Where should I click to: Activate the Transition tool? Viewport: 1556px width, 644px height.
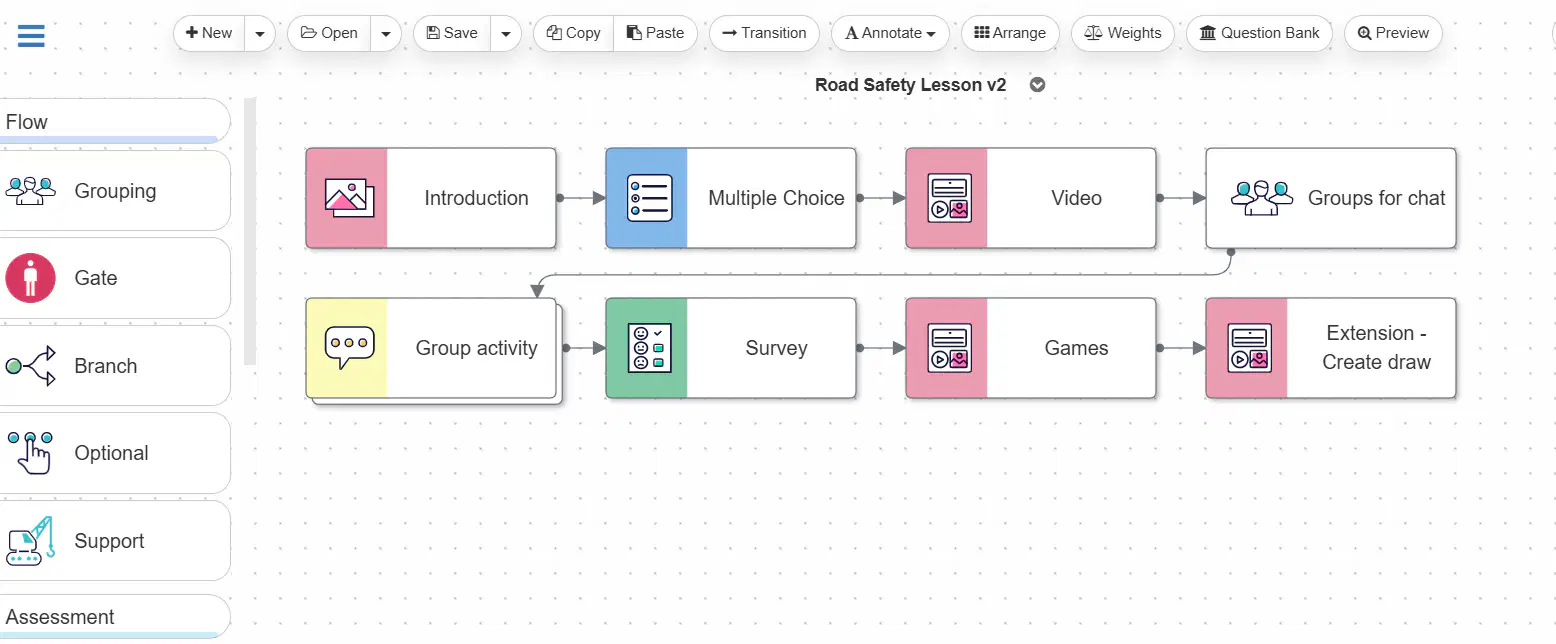tap(764, 33)
